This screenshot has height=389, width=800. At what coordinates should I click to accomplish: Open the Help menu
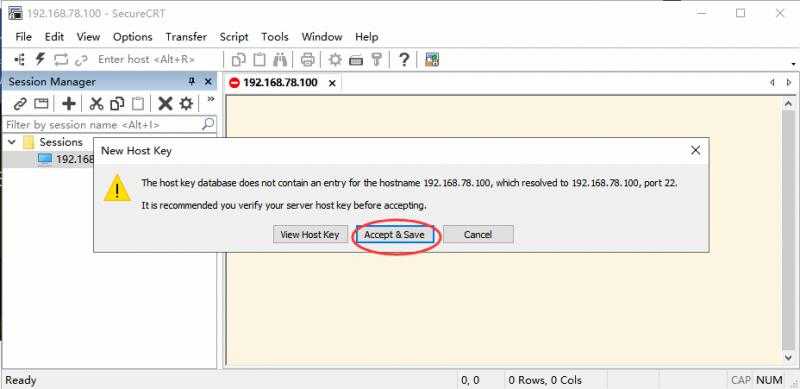[366, 37]
